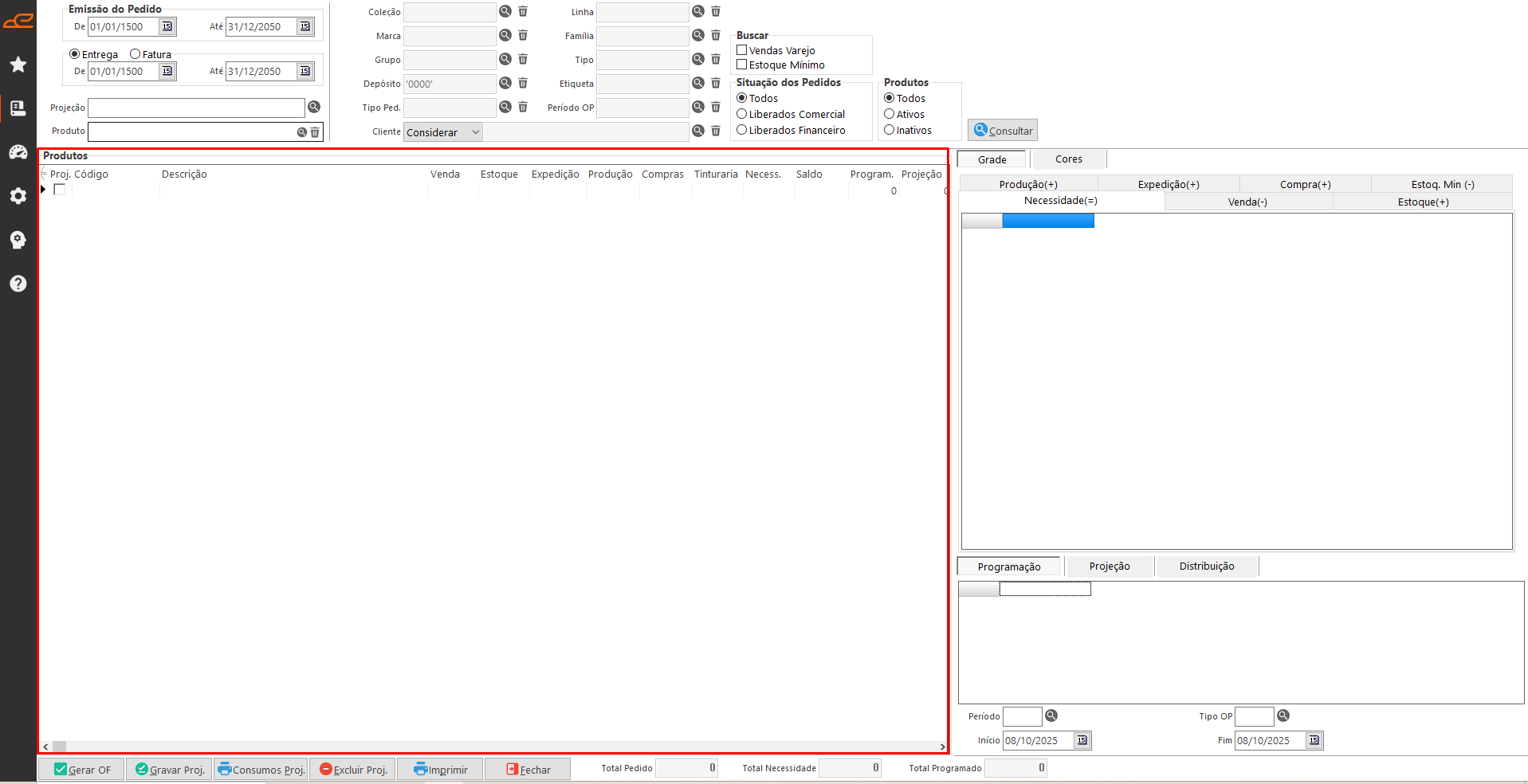Select the Fatura radio button
1528x784 pixels.
pyautogui.click(x=136, y=54)
